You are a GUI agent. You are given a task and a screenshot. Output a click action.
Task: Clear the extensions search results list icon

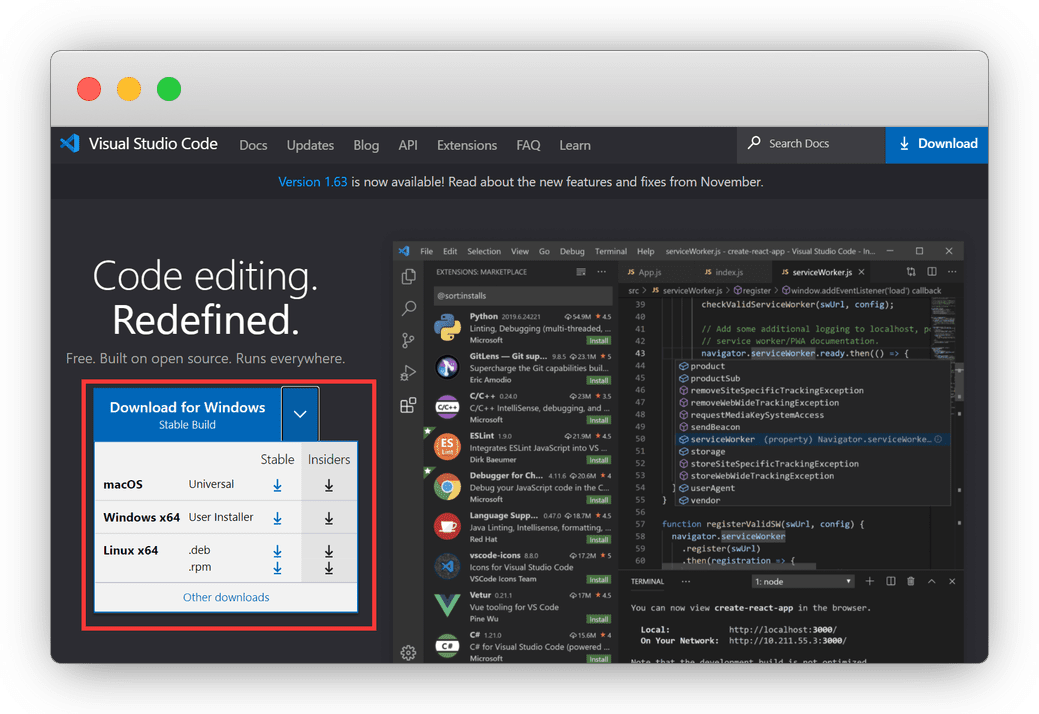(x=581, y=272)
